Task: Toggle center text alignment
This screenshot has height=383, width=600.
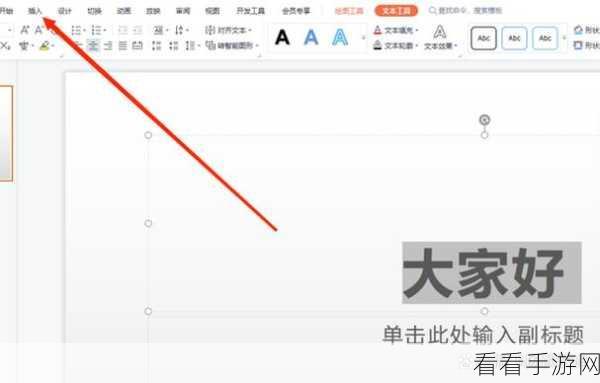Action: point(92,46)
